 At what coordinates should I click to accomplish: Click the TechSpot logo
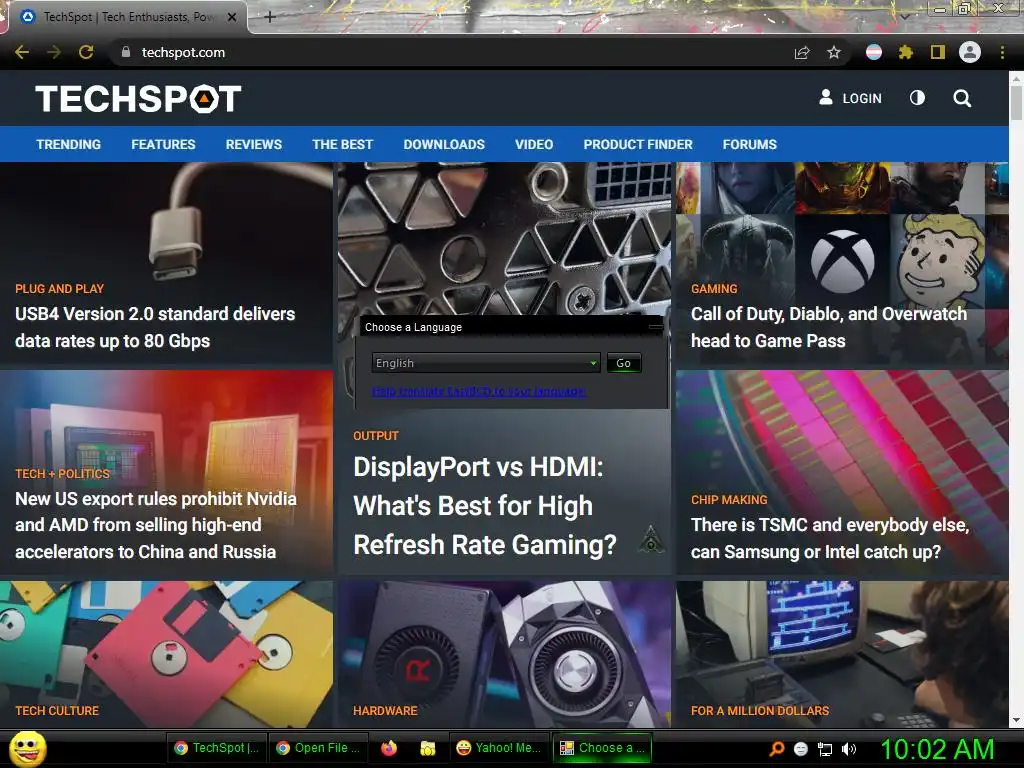138,99
